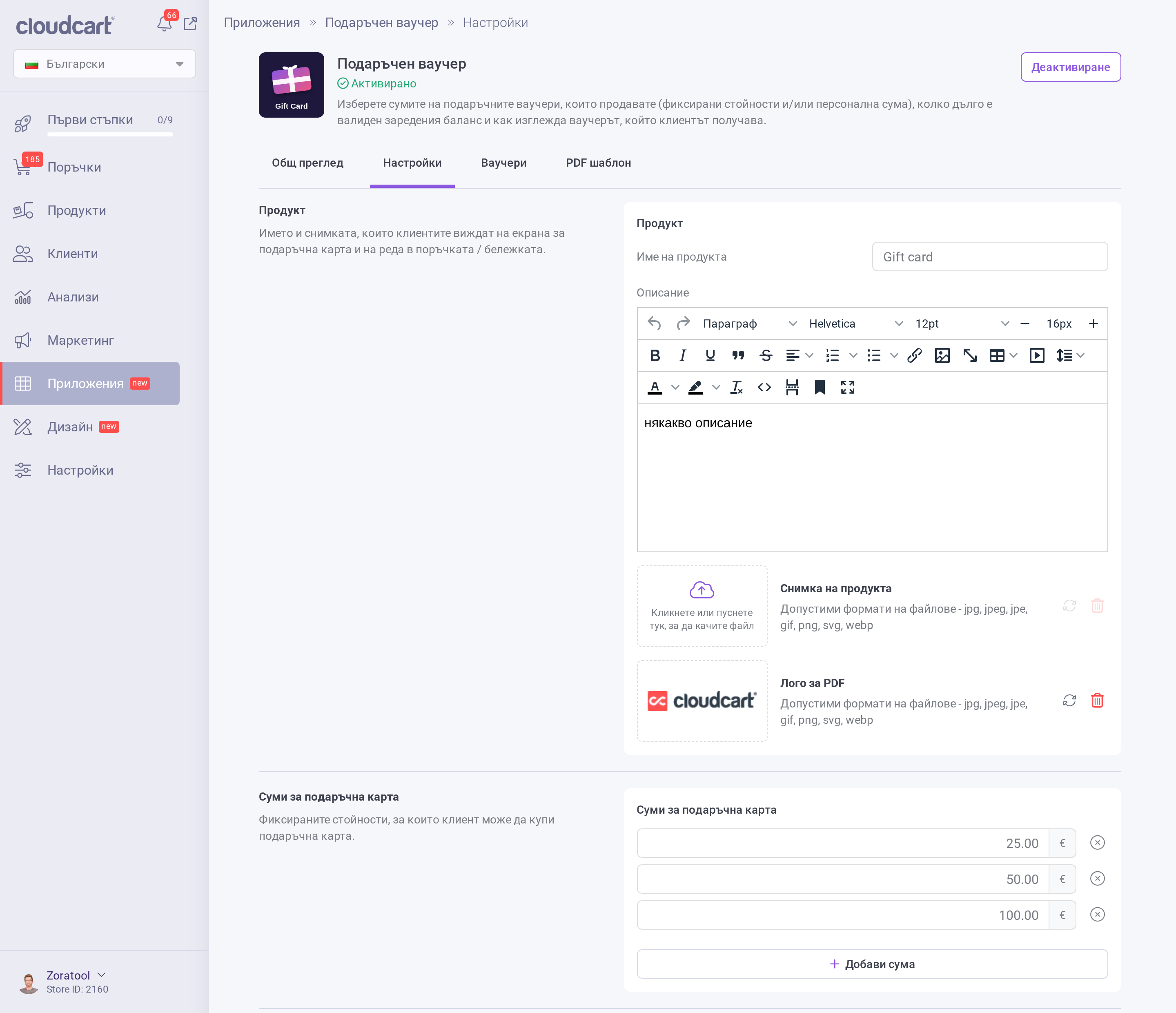This screenshot has width=1176, height=1013.
Task: Delete the PDF logo image
Action: coord(1097,701)
